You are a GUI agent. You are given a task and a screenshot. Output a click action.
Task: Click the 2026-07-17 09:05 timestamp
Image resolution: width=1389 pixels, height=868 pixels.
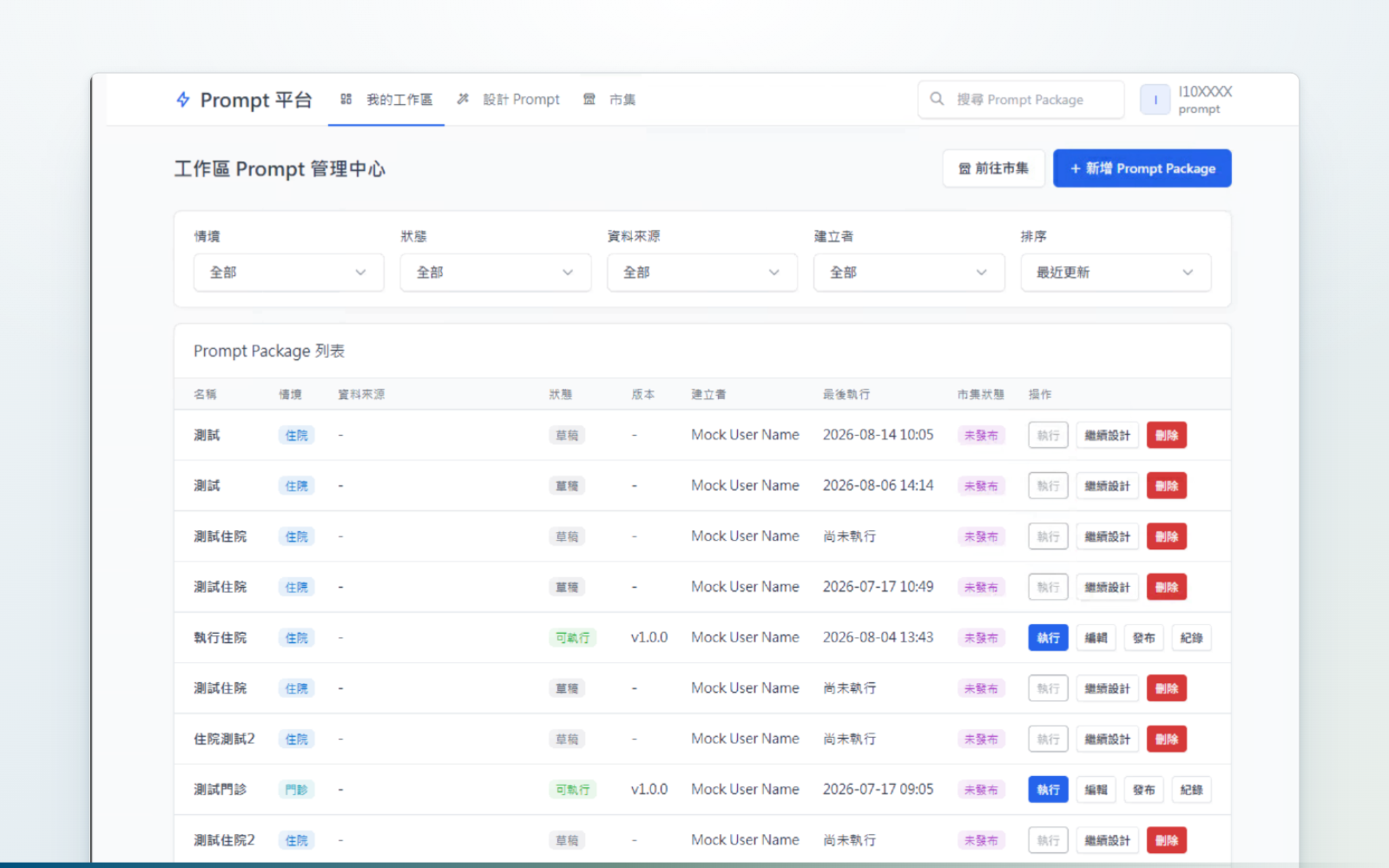(878, 789)
